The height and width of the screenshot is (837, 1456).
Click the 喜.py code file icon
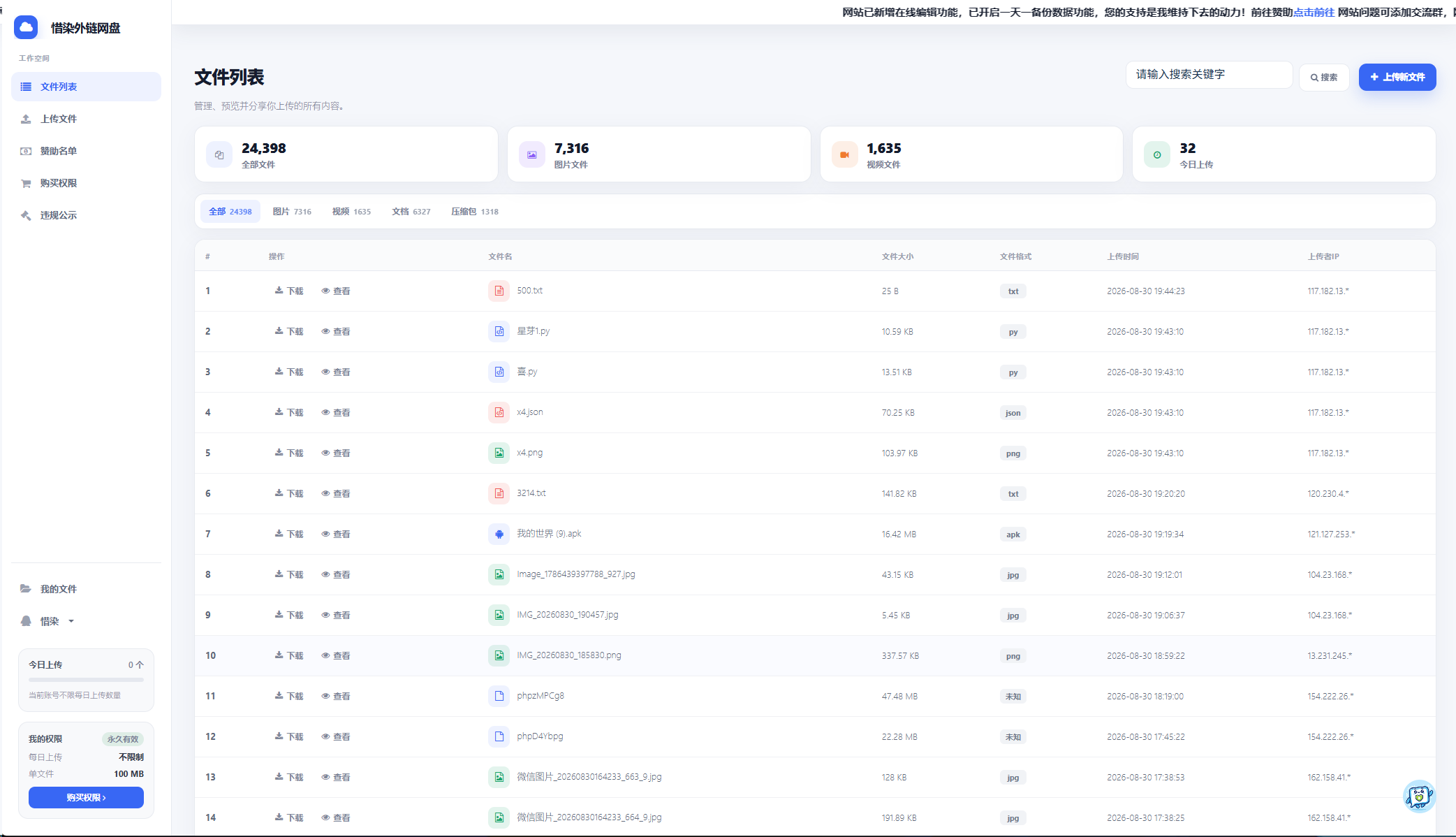tap(499, 372)
